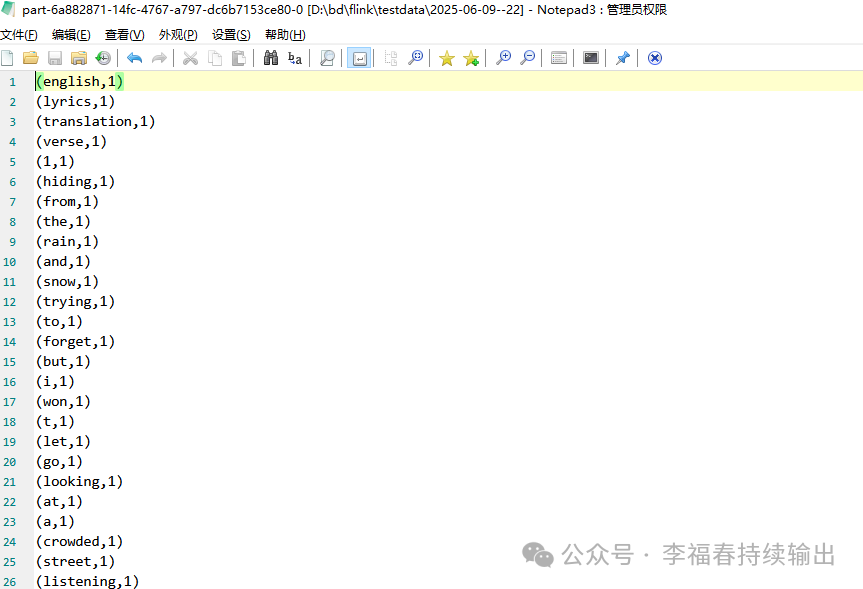Open the 查看(V) menu

point(124,35)
